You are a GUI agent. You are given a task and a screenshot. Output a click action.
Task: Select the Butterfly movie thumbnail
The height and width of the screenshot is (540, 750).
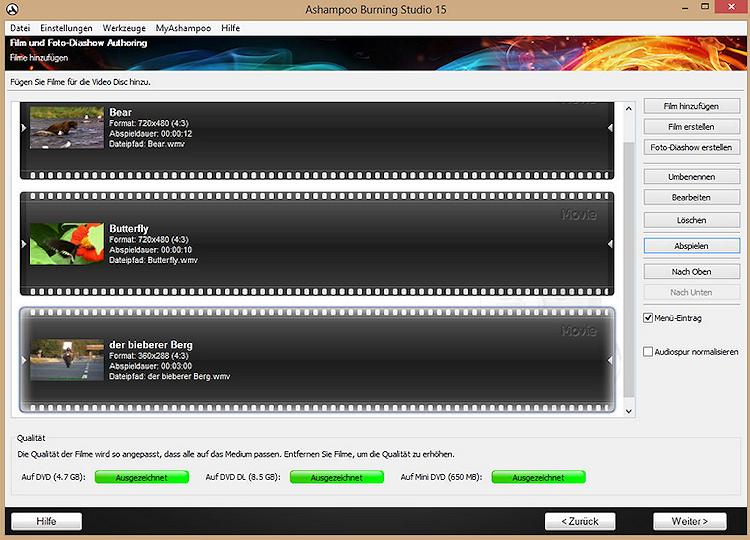pos(66,244)
